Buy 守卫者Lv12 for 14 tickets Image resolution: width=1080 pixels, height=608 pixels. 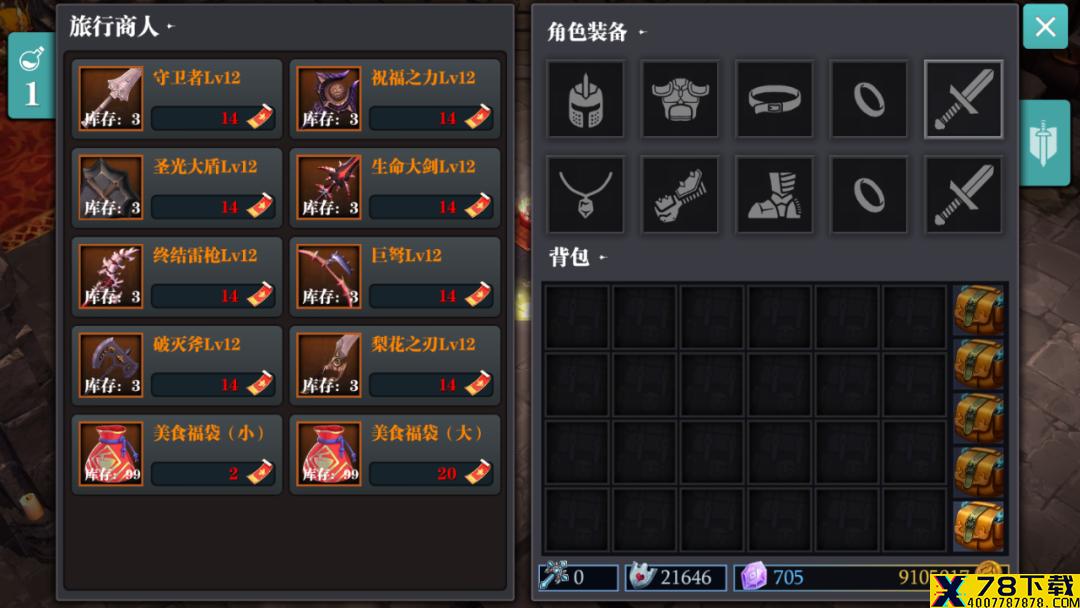tap(213, 118)
